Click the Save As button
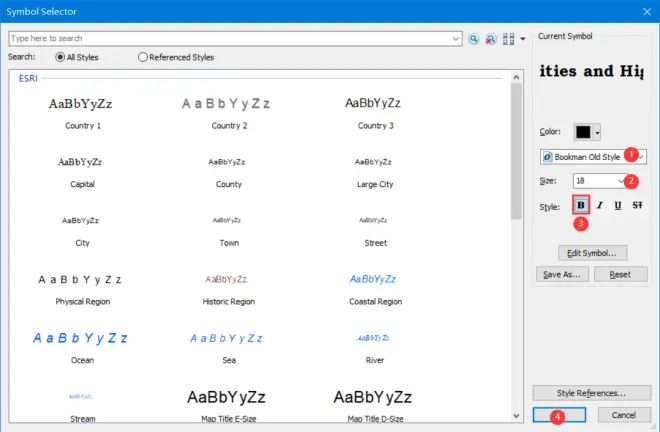This screenshot has height=432, width=660. coord(562,274)
